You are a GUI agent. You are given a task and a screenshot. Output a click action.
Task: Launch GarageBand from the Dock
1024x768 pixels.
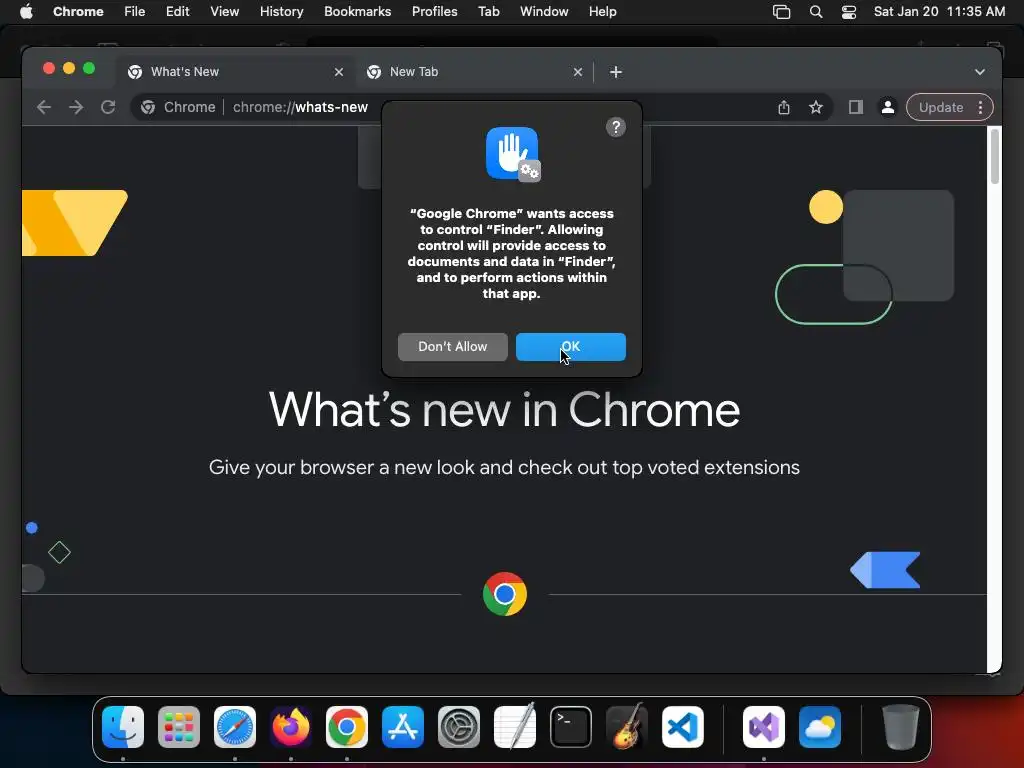626,727
